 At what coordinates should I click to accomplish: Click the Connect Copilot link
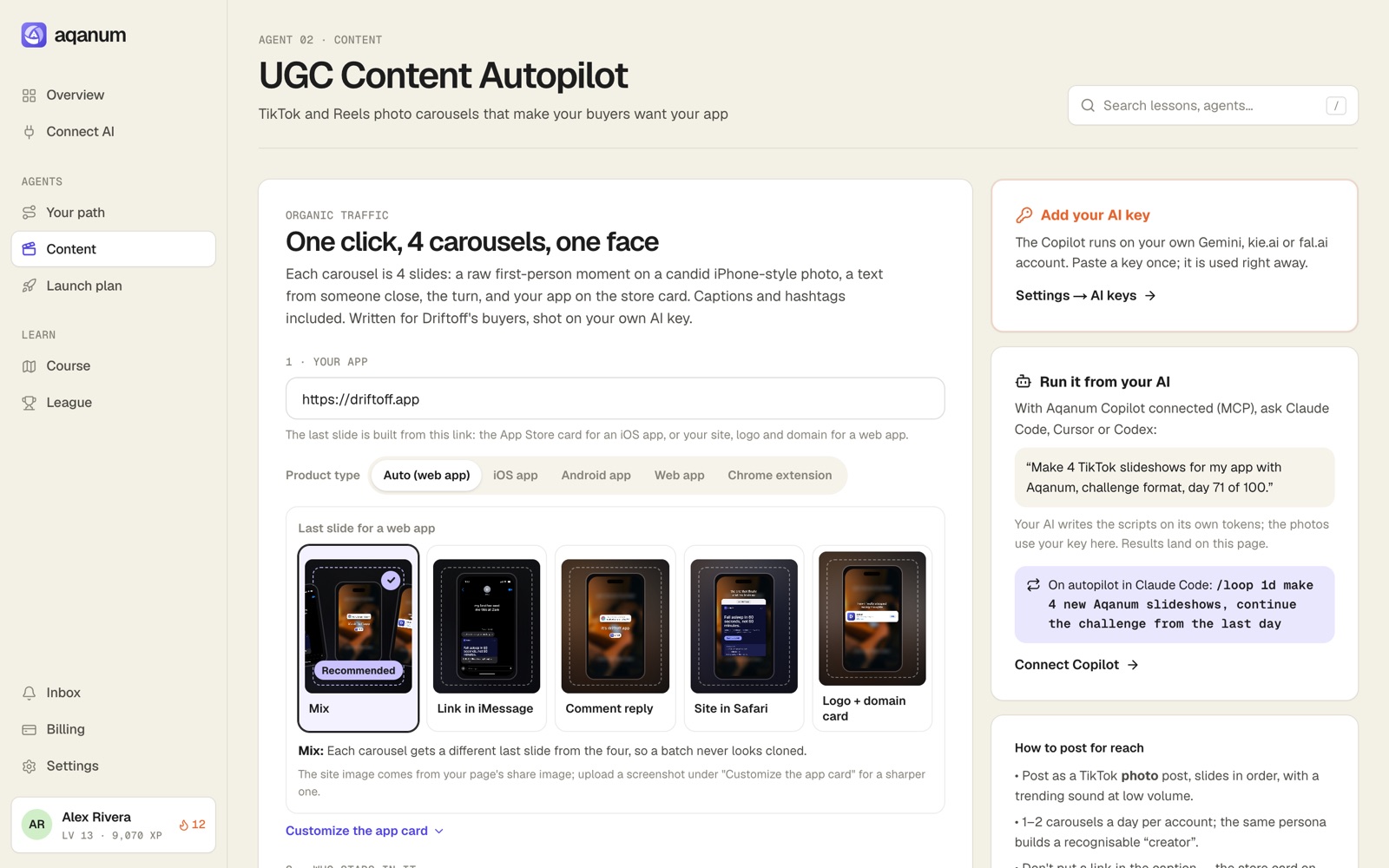coord(1076,665)
